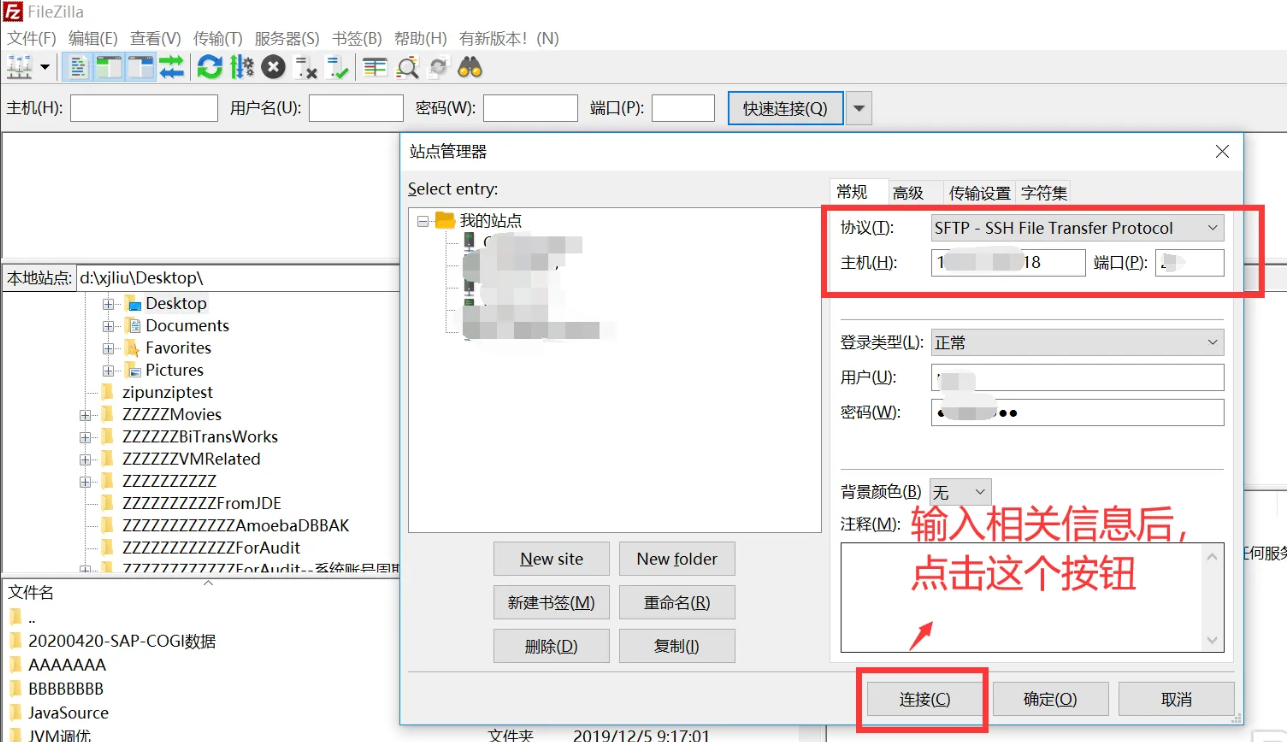Viewport: 1287px width, 742px height.
Task: Open the 传输(T) menu
Action: point(217,38)
